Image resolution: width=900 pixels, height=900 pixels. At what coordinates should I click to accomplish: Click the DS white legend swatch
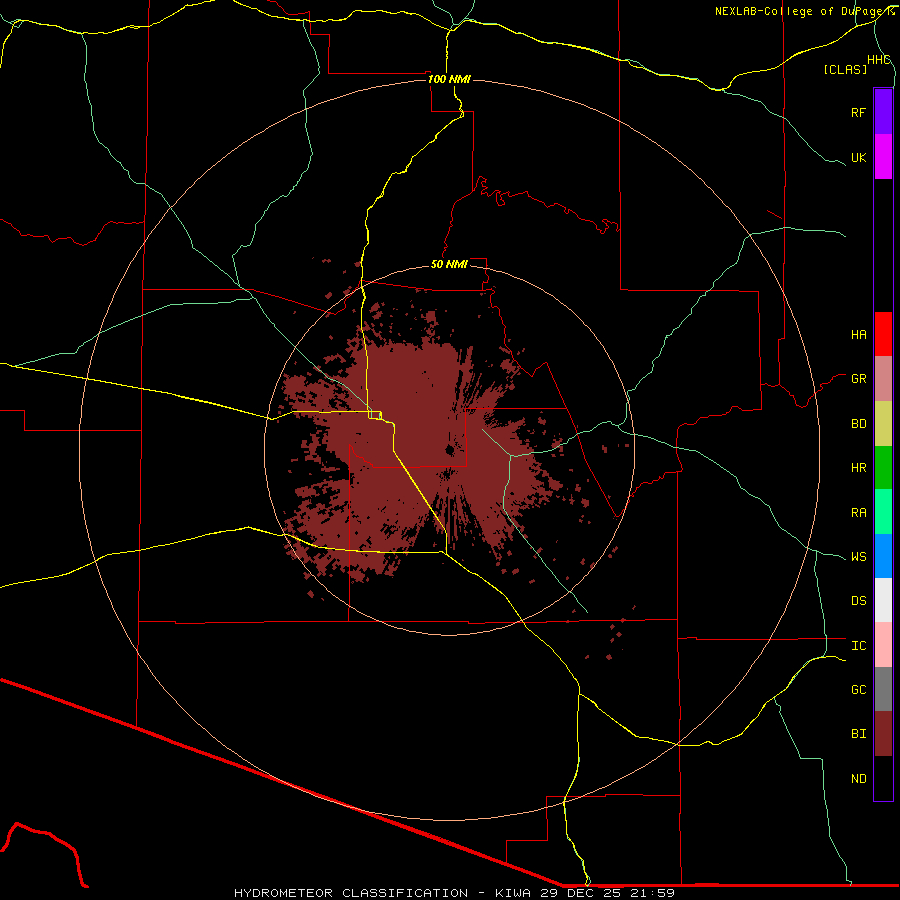tap(883, 600)
